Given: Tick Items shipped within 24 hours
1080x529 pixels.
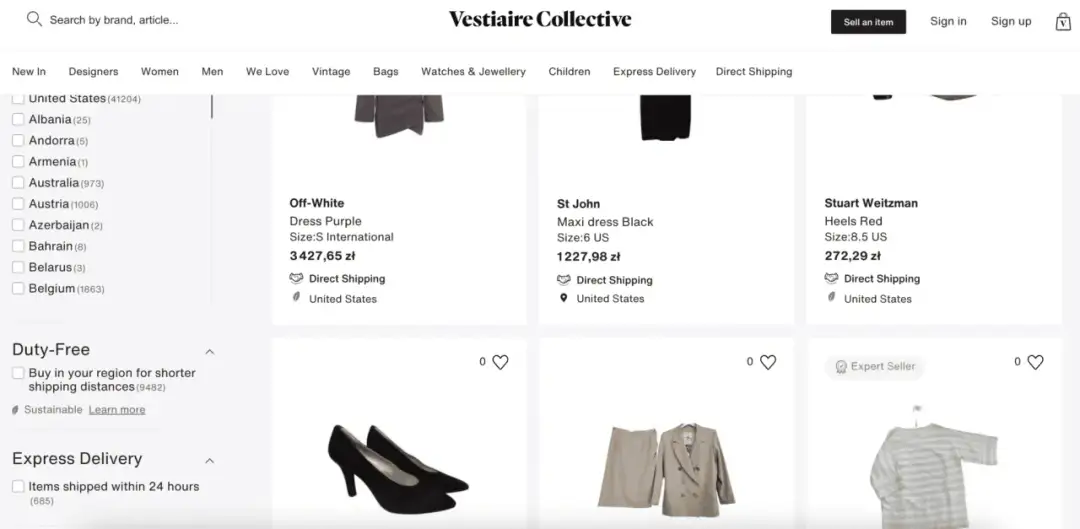Looking at the screenshot, I should 18,486.
